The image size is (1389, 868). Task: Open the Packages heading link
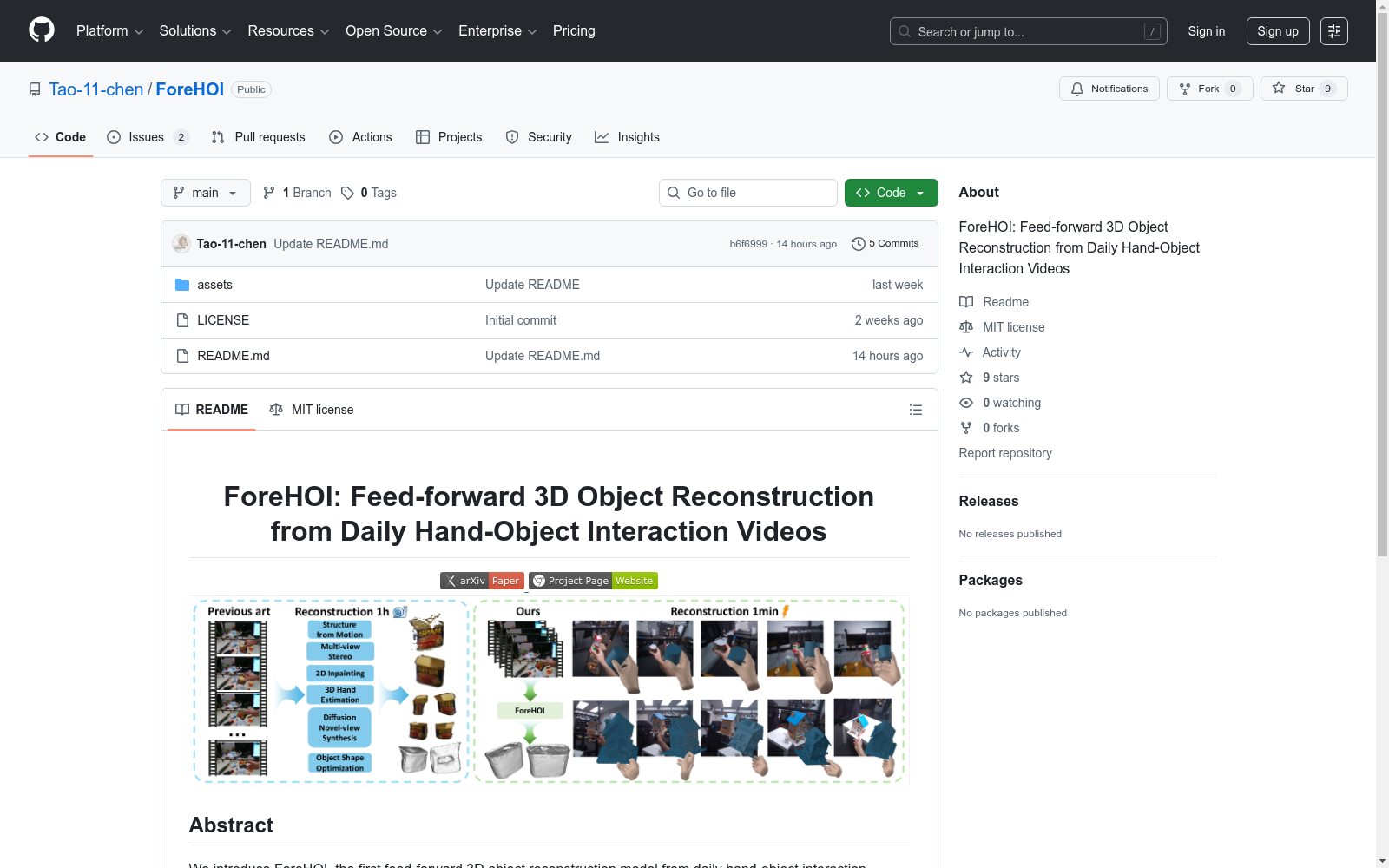tap(991, 580)
